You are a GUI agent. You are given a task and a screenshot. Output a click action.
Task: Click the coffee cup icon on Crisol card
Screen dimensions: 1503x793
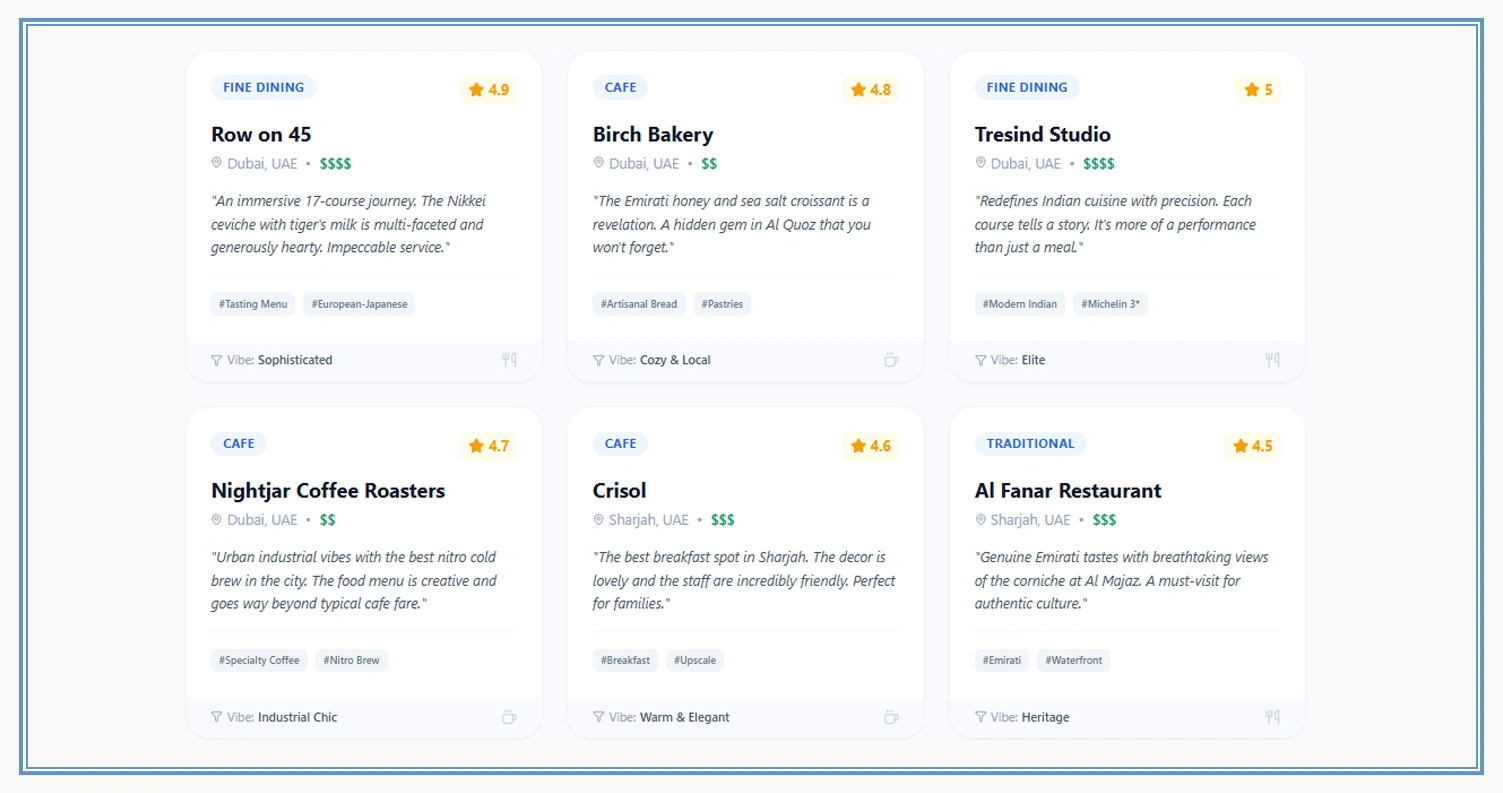pyautogui.click(x=891, y=717)
